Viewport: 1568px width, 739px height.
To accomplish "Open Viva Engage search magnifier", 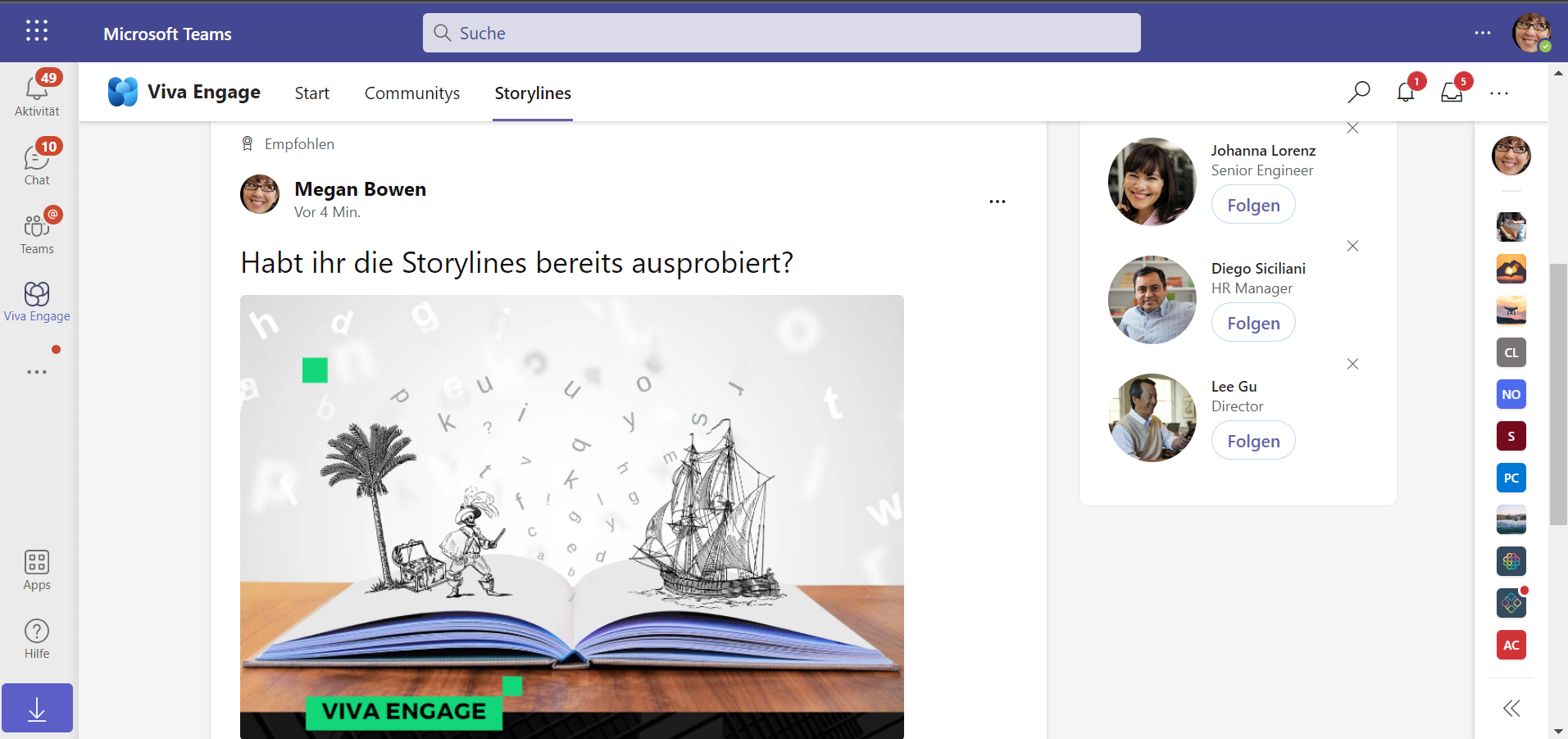I will point(1358,93).
